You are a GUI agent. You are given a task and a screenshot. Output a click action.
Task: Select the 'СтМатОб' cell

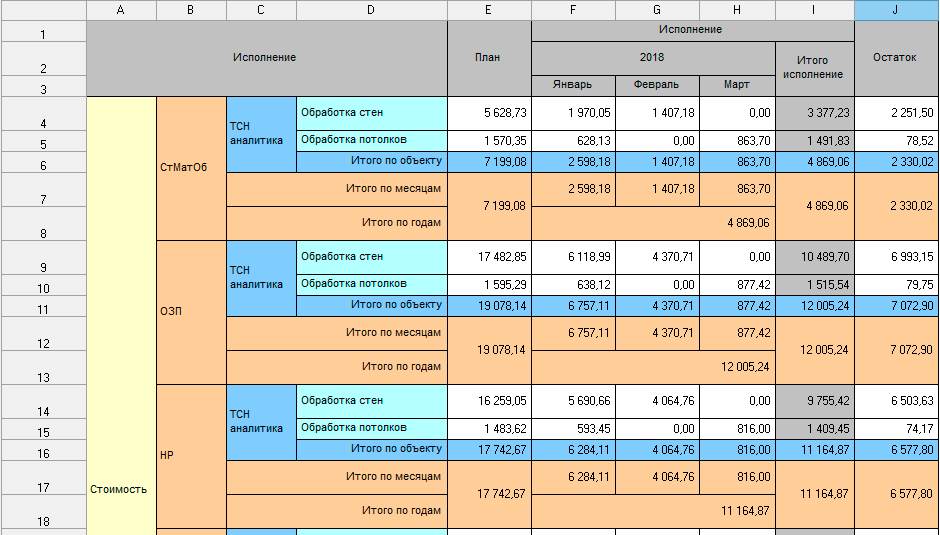[x=191, y=169]
